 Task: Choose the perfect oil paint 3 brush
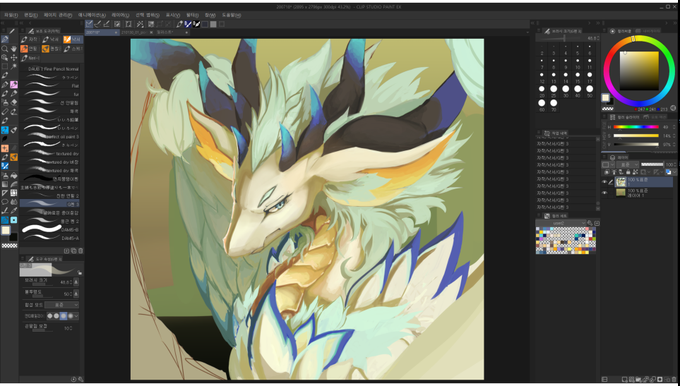tap(50, 137)
